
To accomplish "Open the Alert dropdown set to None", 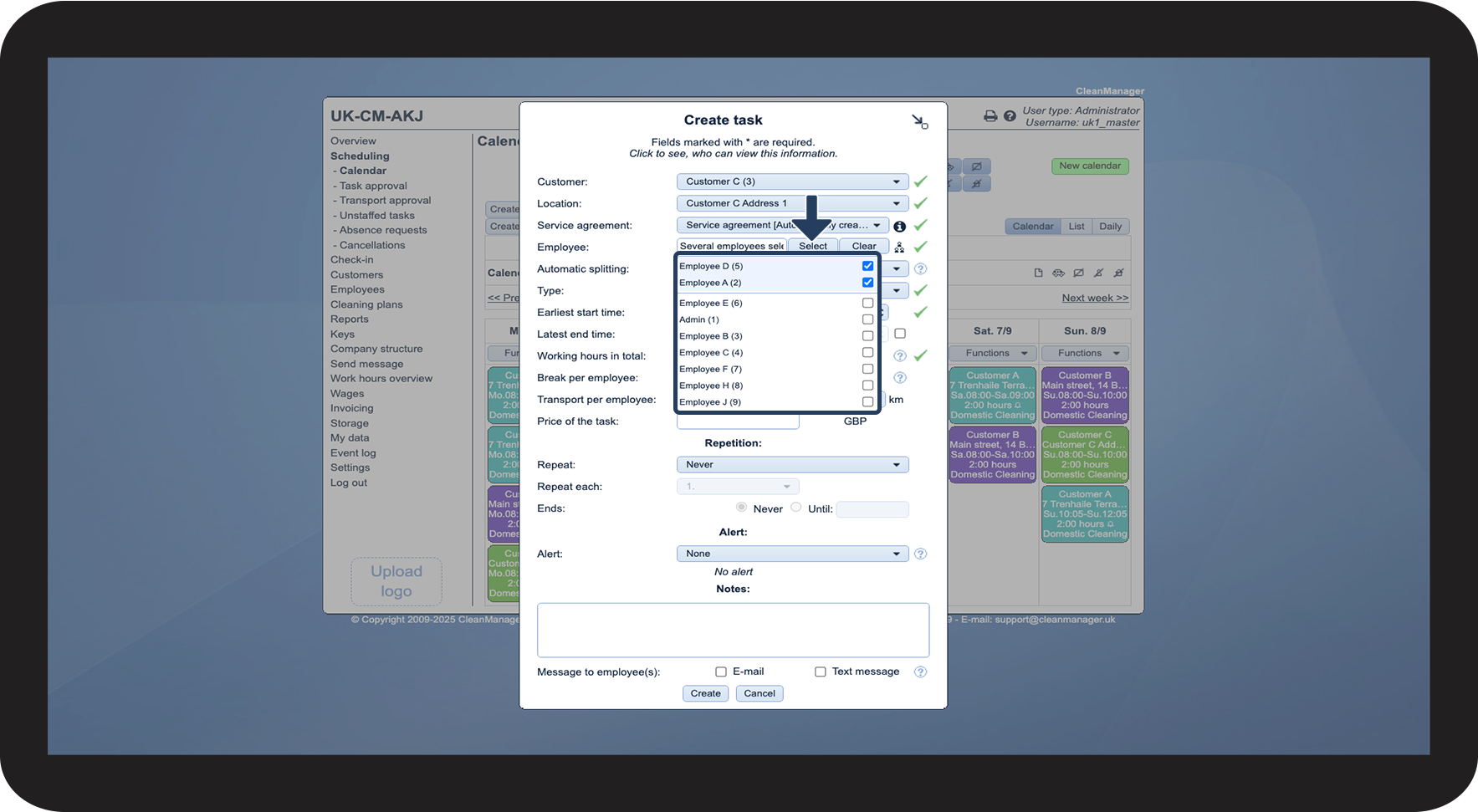I will pos(792,554).
